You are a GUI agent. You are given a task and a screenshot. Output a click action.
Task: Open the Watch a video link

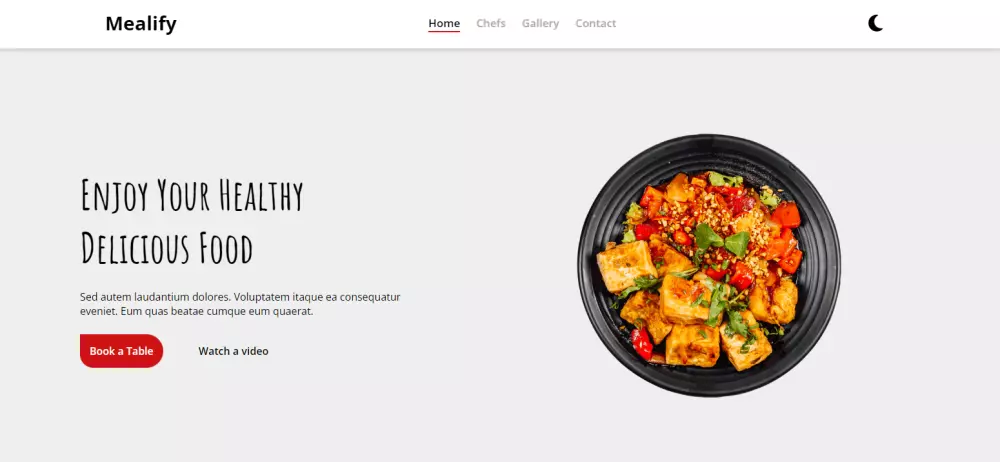(233, 351)
